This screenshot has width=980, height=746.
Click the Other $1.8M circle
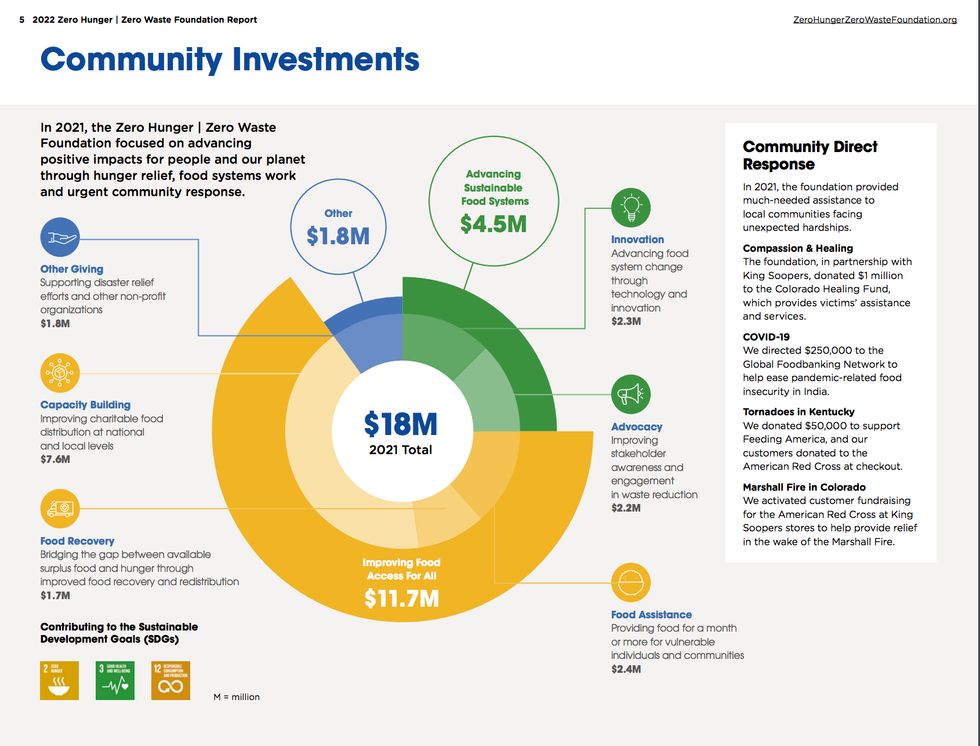(338, 228)
